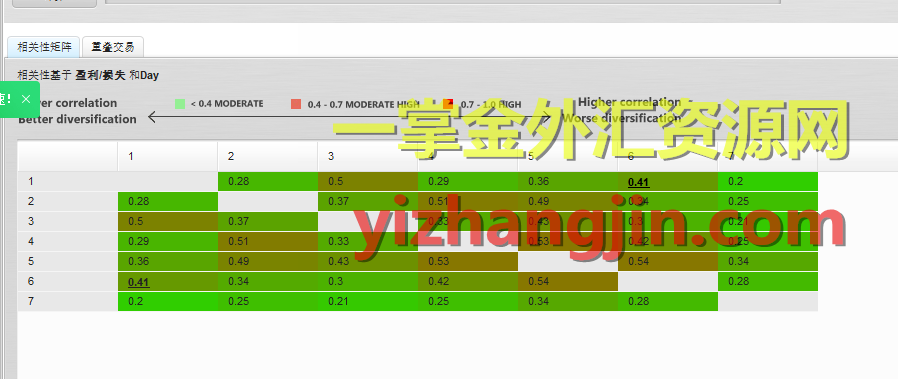Click the 0.53 cell in row 5
Viewport: 898px width, 379px height.
pos(468,261)
